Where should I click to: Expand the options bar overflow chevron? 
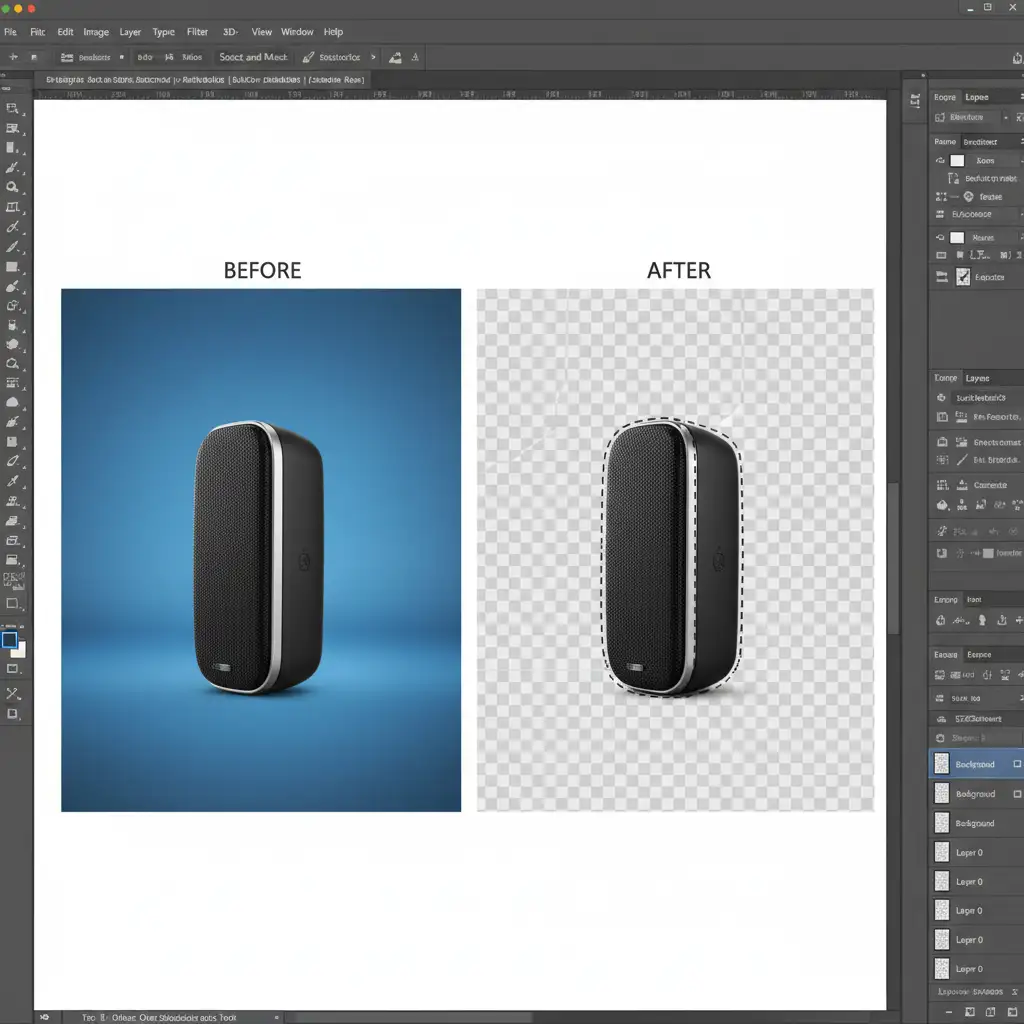click(x=374, y=58)
